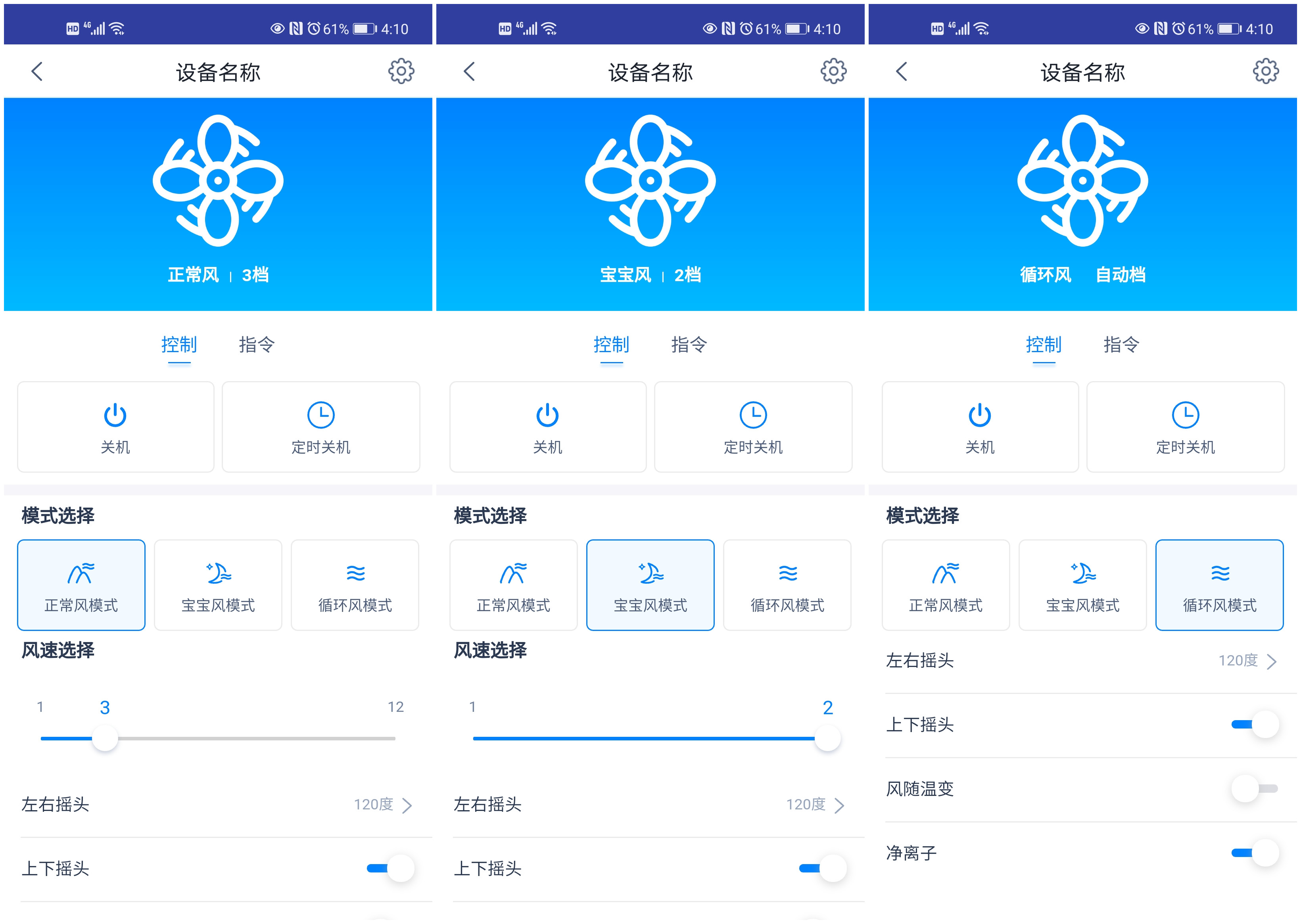This screenshot has height=924, width=1301.
Task: Select 正常风模式 in left screen
Action: coord(81,585)
